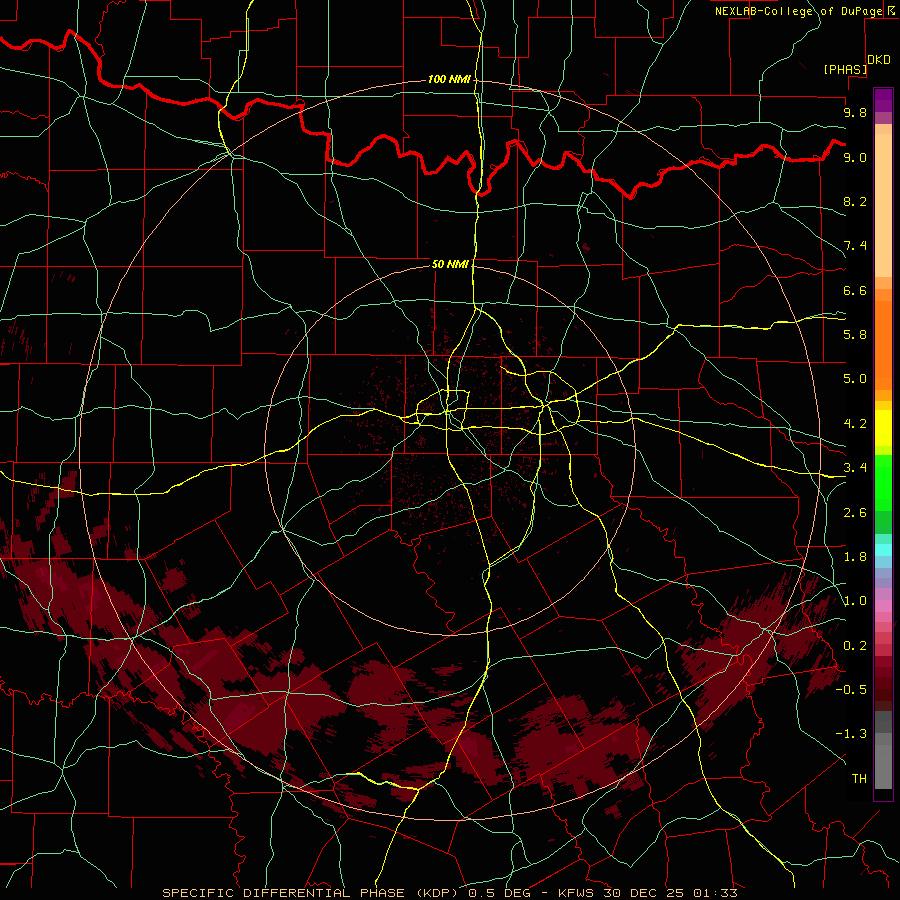The height and width of the screenshot is (900, 900).
Task: Click the light peach segment of the color scale
Action: point(883,205)
